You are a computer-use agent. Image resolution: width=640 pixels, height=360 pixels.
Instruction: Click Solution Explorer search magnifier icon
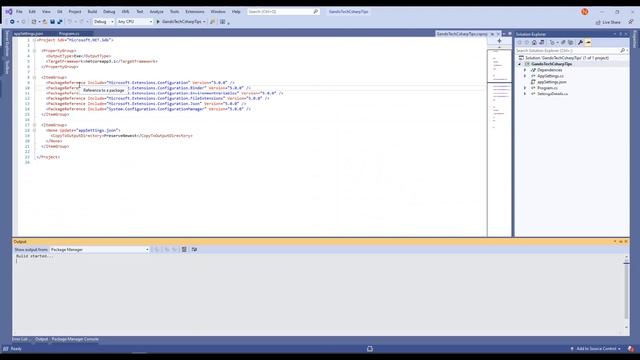click(x=622, y=51)
